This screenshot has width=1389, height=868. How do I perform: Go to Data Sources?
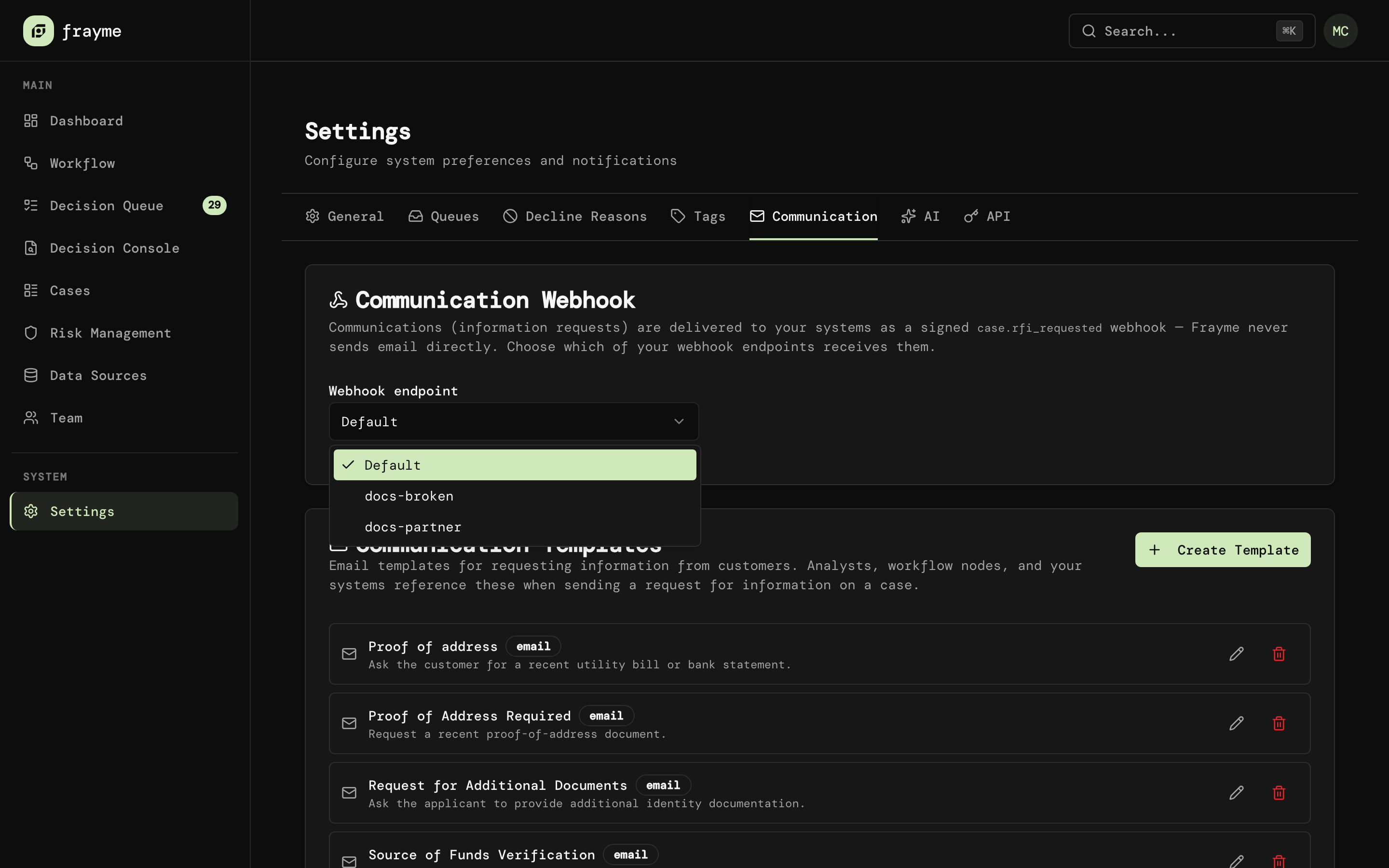124,376
